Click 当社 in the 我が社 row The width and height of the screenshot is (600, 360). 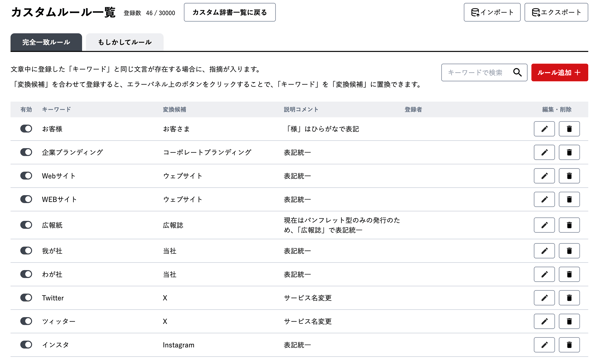[170, 251]
